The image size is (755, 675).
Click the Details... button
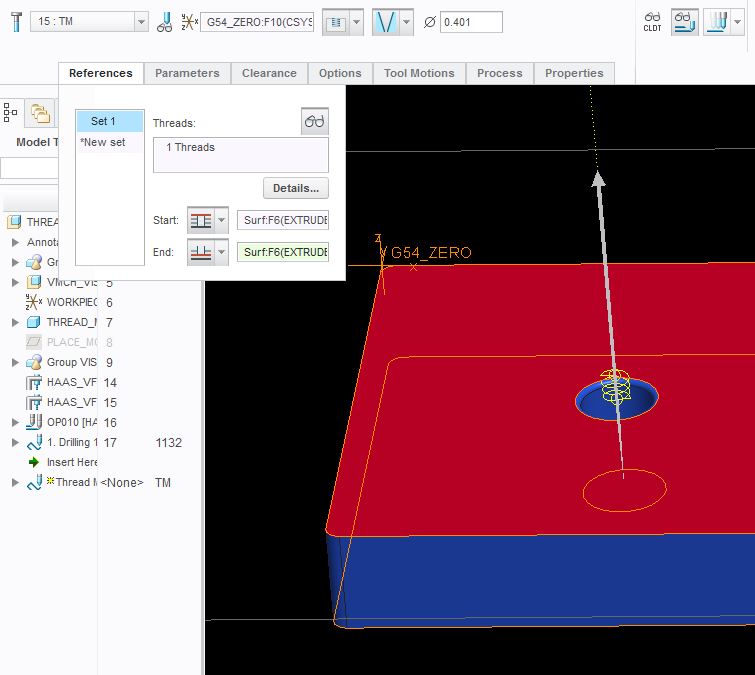pos(296,188)
